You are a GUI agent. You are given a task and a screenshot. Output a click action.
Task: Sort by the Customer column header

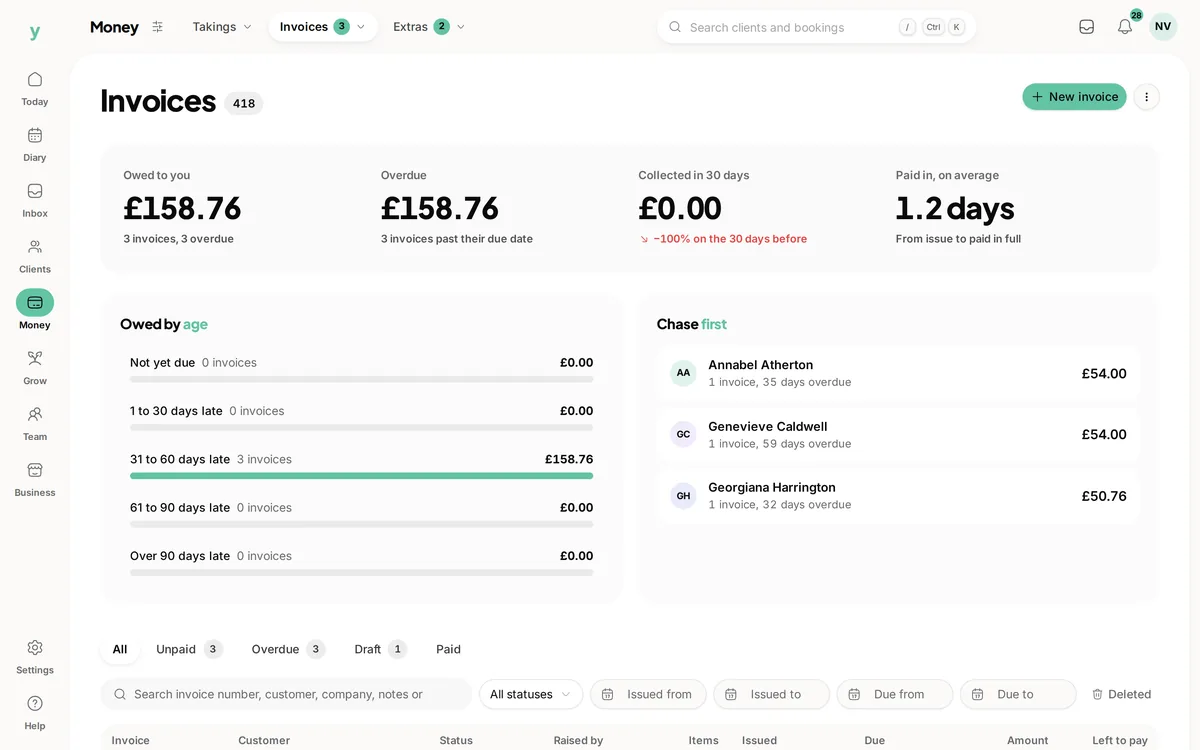pyautogui.click(x=264, y=740)
